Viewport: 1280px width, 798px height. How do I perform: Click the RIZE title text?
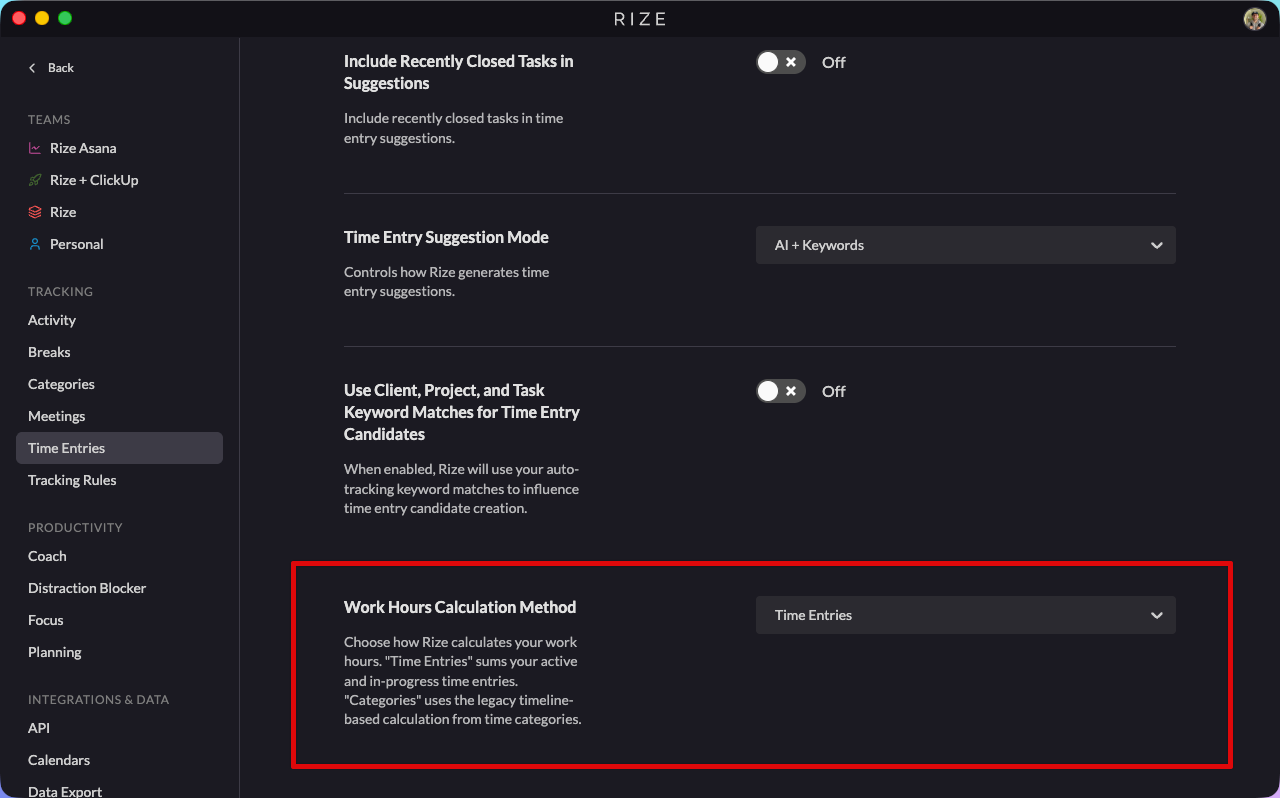(640, 19)
